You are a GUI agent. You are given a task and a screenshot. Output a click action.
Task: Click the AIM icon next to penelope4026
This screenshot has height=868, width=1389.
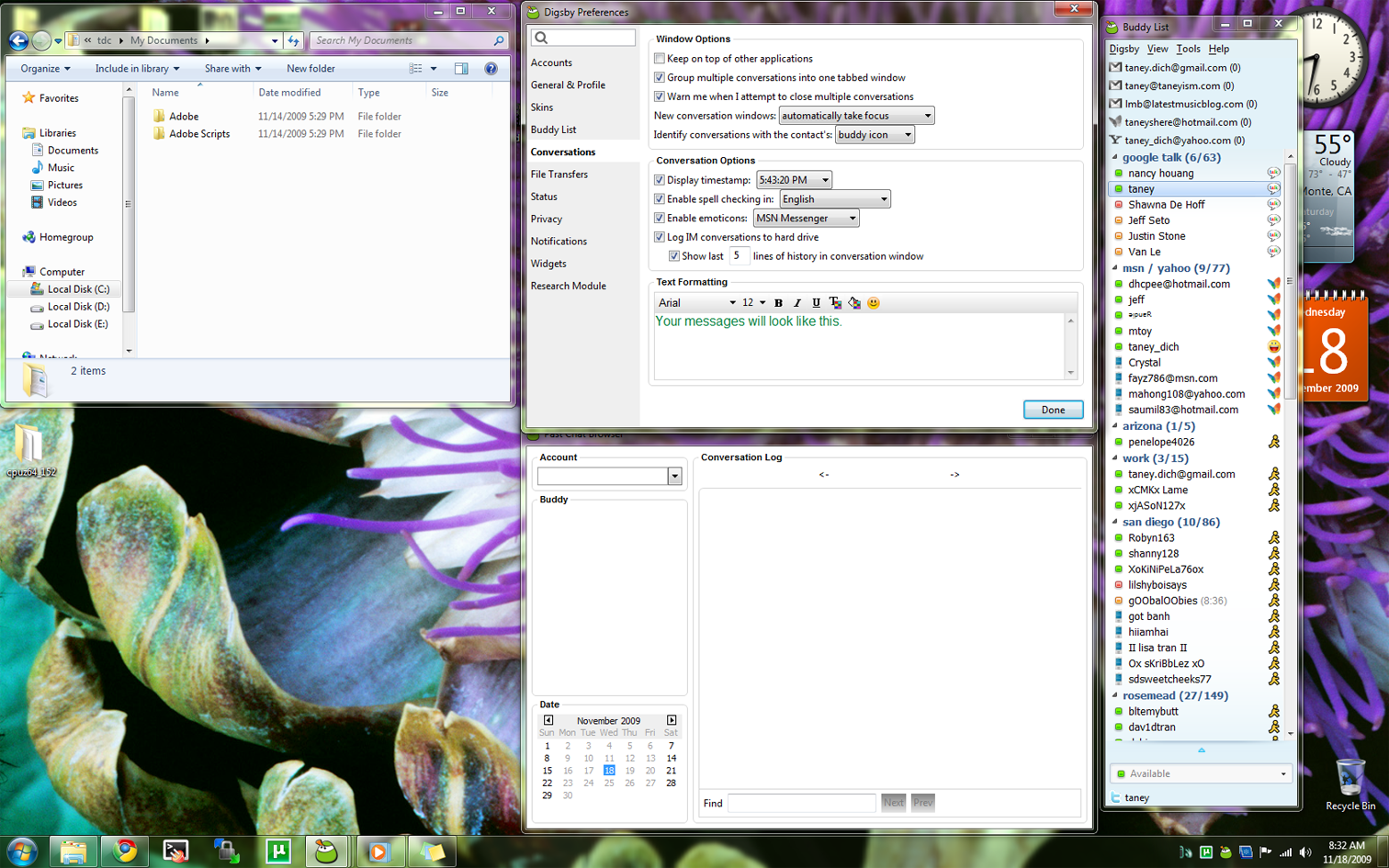click(x=1273, y=442)
